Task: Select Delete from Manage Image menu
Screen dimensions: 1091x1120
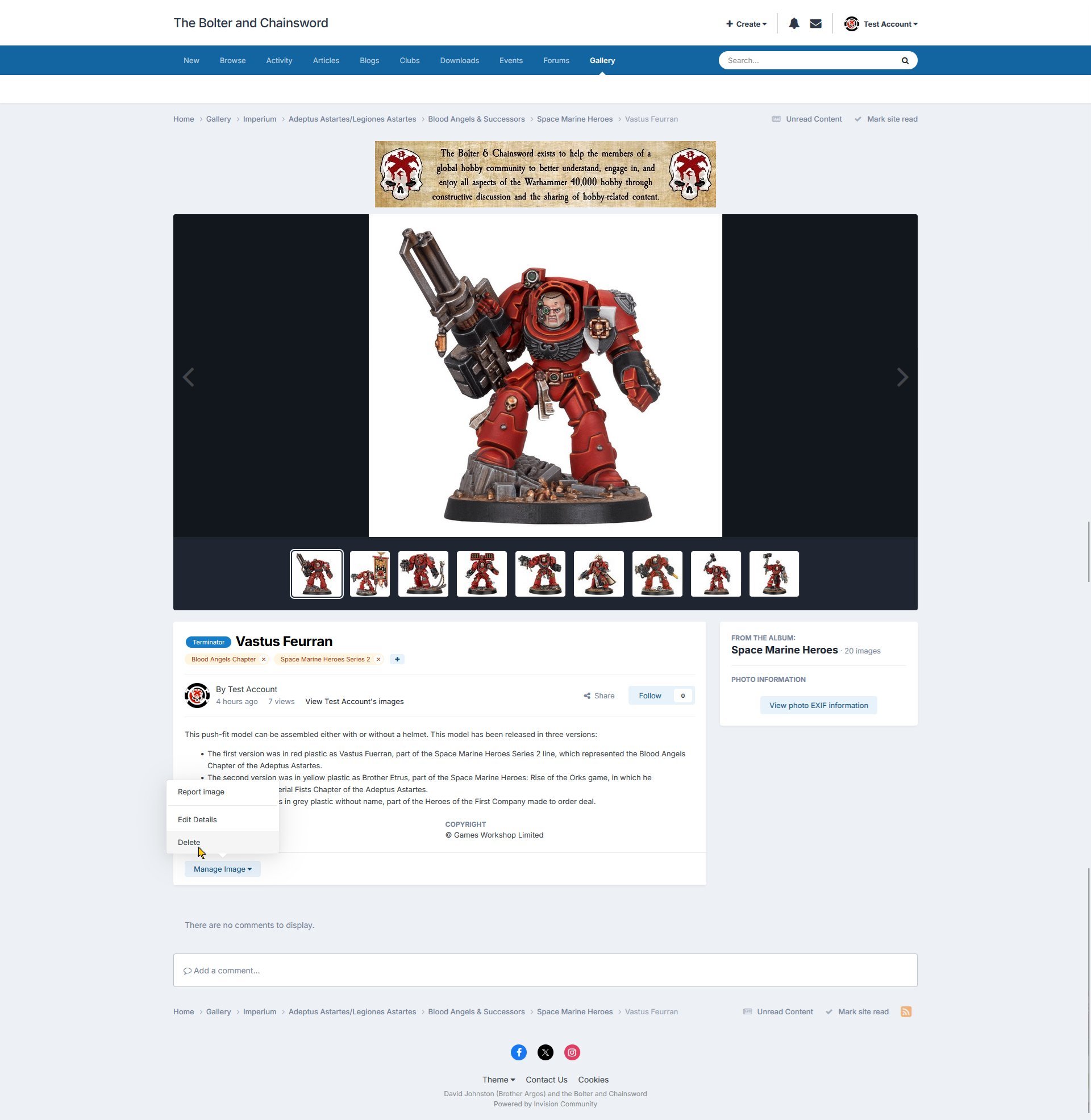Action: pyautogui.click(x=189, y=842)
